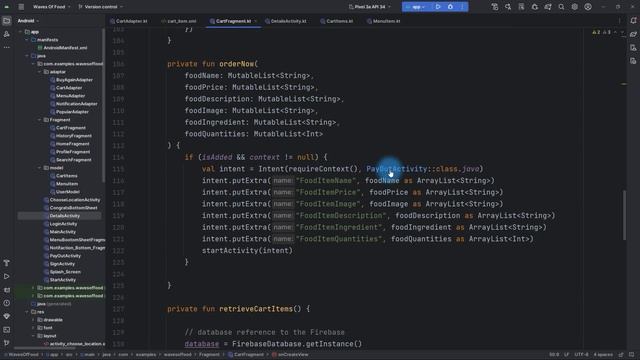This screenshot has width=640, height=360.
Task: Open the Pixel 3a API 34 device selector
Action: point(370,7)
